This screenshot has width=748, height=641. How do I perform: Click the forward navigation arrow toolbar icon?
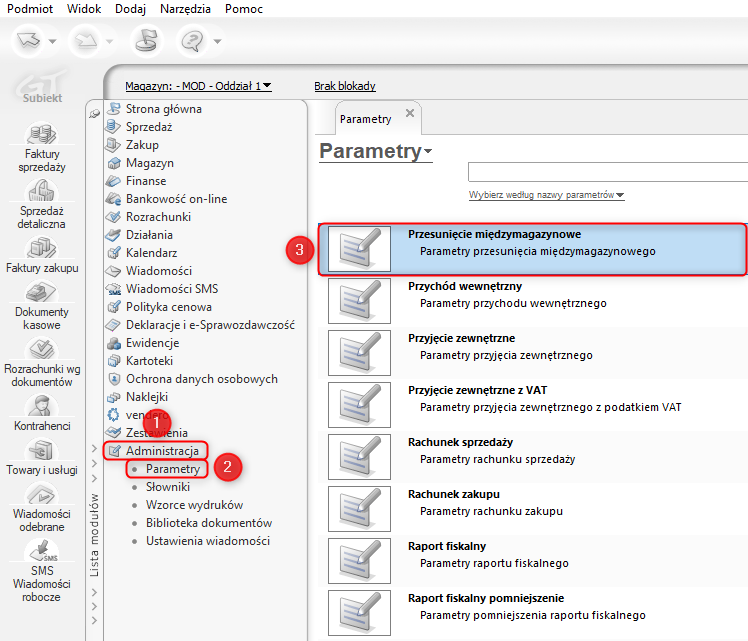point(86,41)
